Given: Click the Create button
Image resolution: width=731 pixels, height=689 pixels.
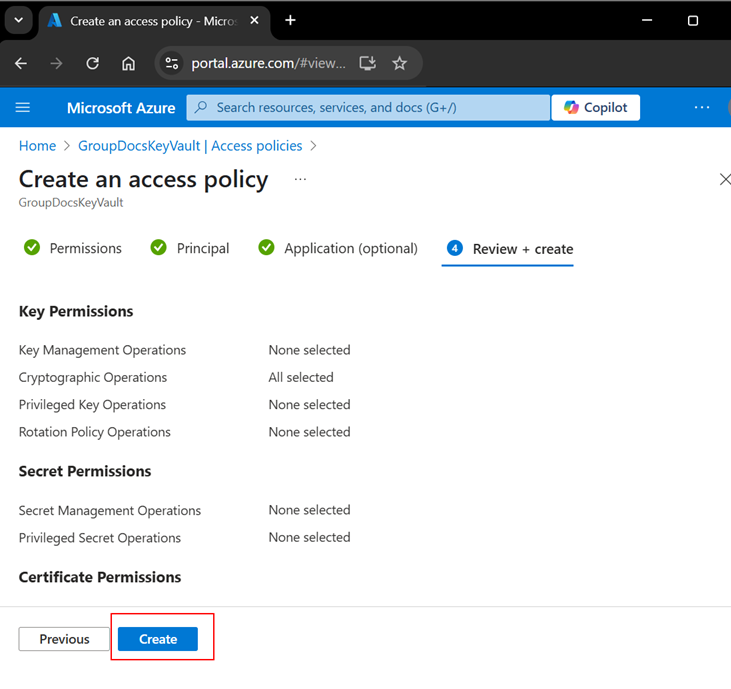Looking at the screenshot, I should (x=158, y=639).
